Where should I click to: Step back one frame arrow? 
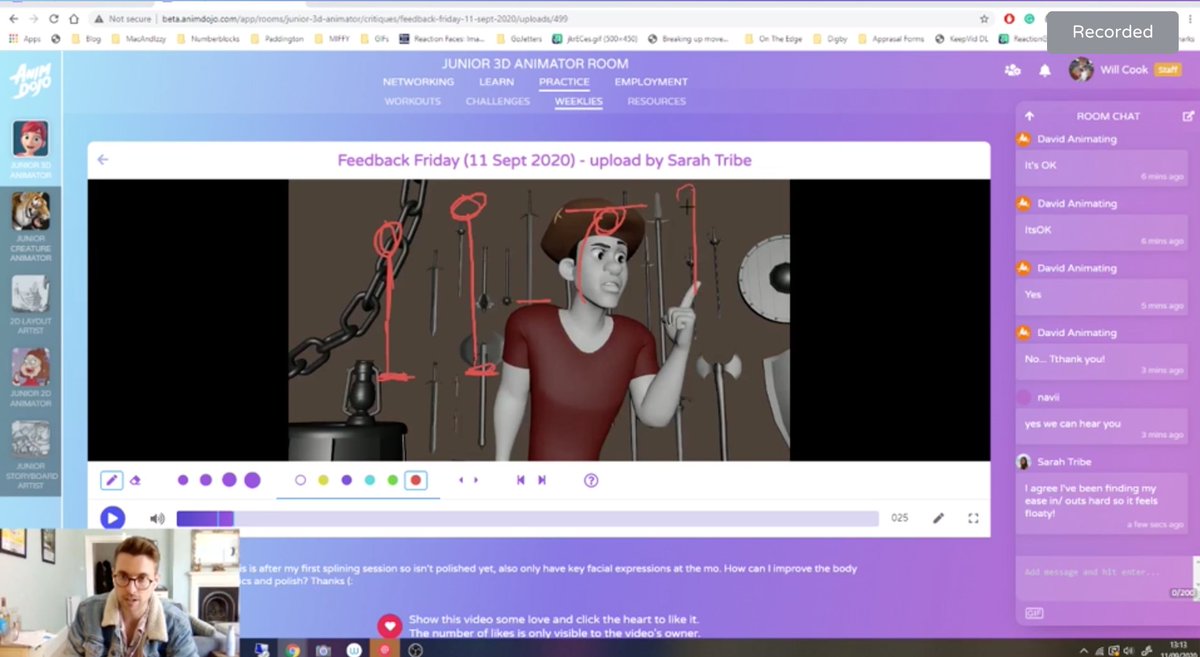461,480
